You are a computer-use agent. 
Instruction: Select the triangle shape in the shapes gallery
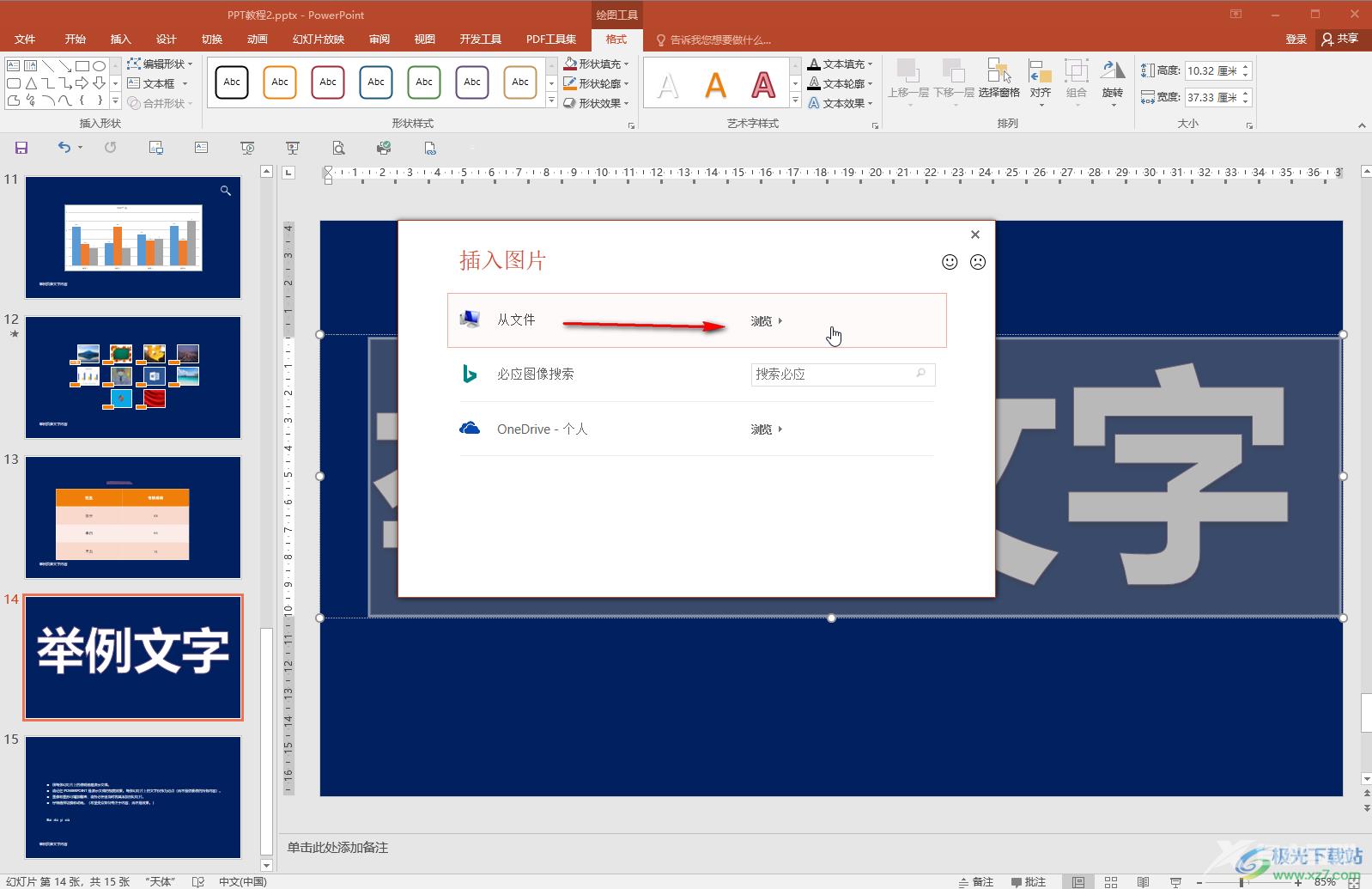click(x=31, y=83)
